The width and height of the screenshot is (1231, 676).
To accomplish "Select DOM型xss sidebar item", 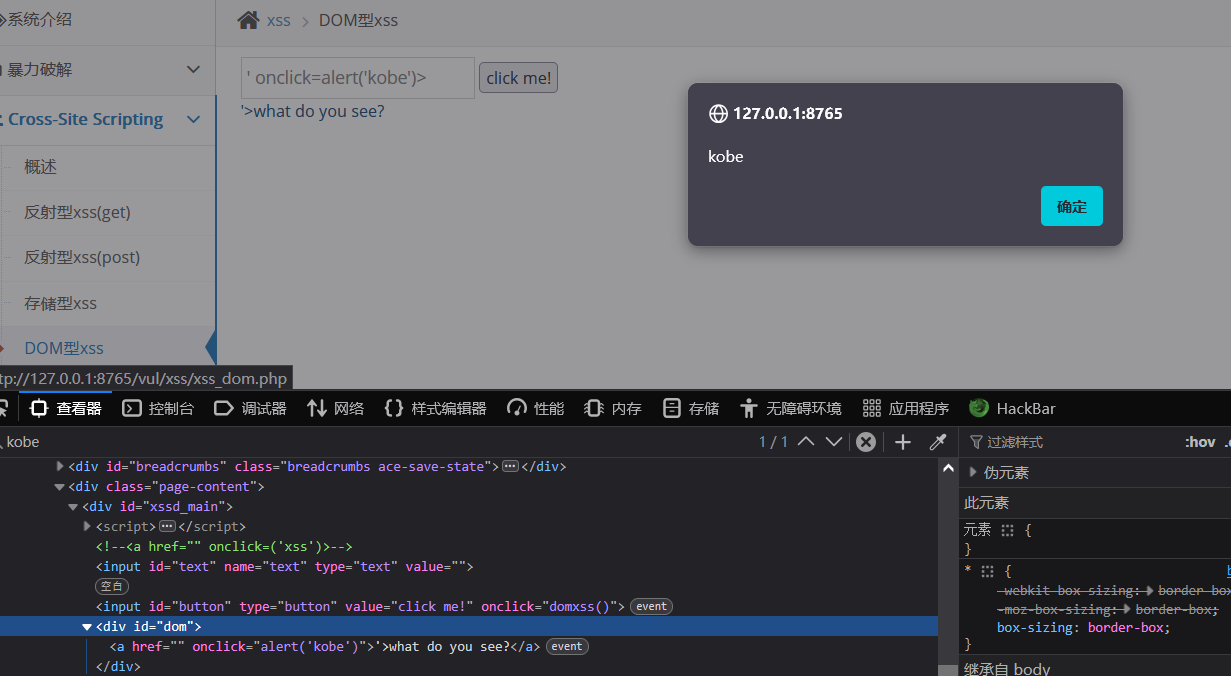I will coord(64,348).
